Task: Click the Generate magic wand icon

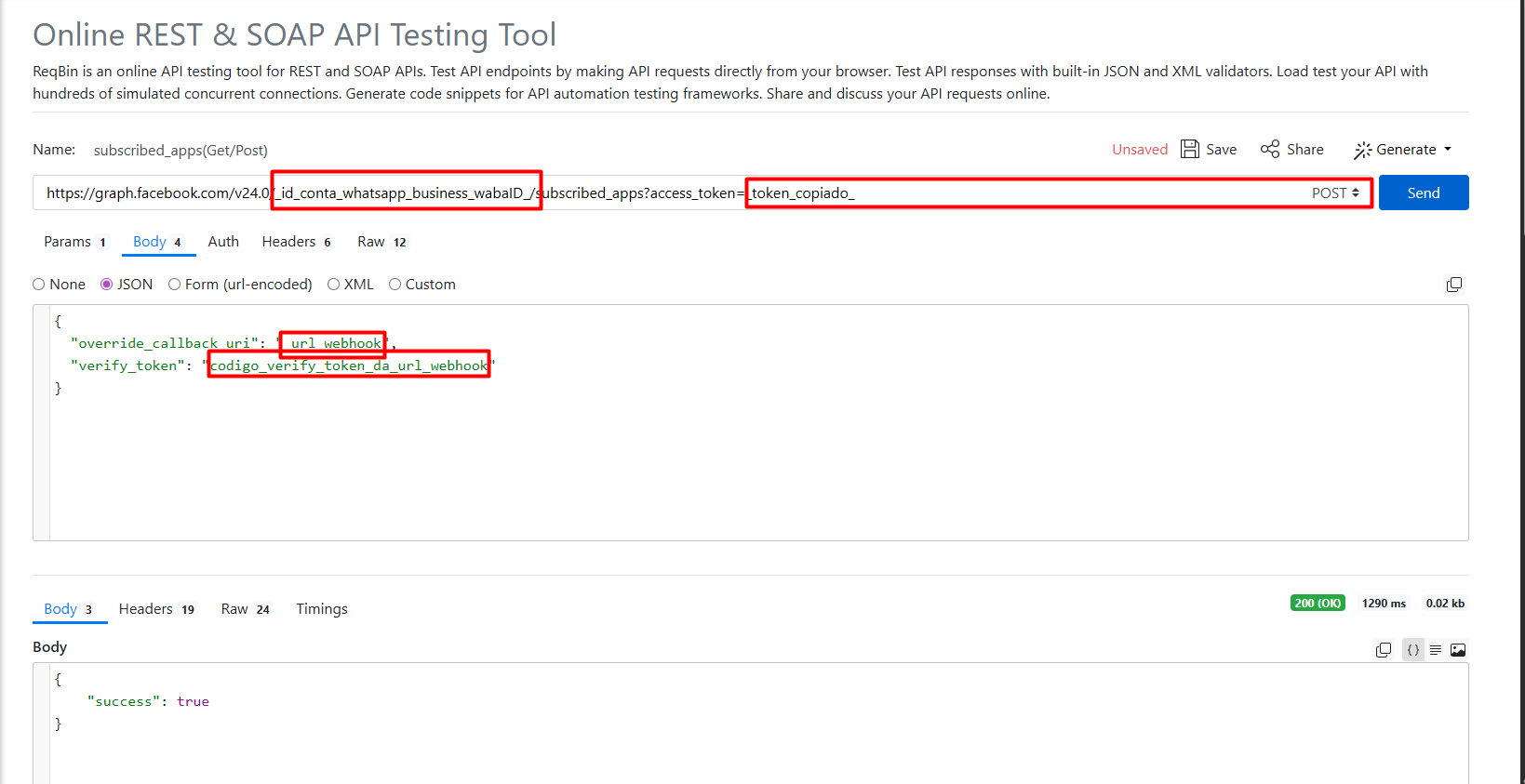Action: coord(1363,150)
